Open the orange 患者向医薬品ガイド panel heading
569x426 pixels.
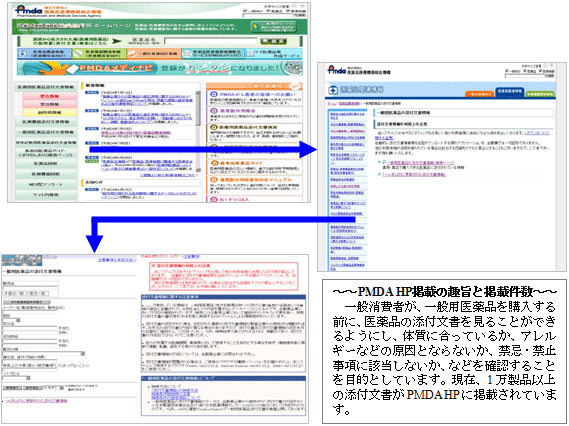point(241,163)
